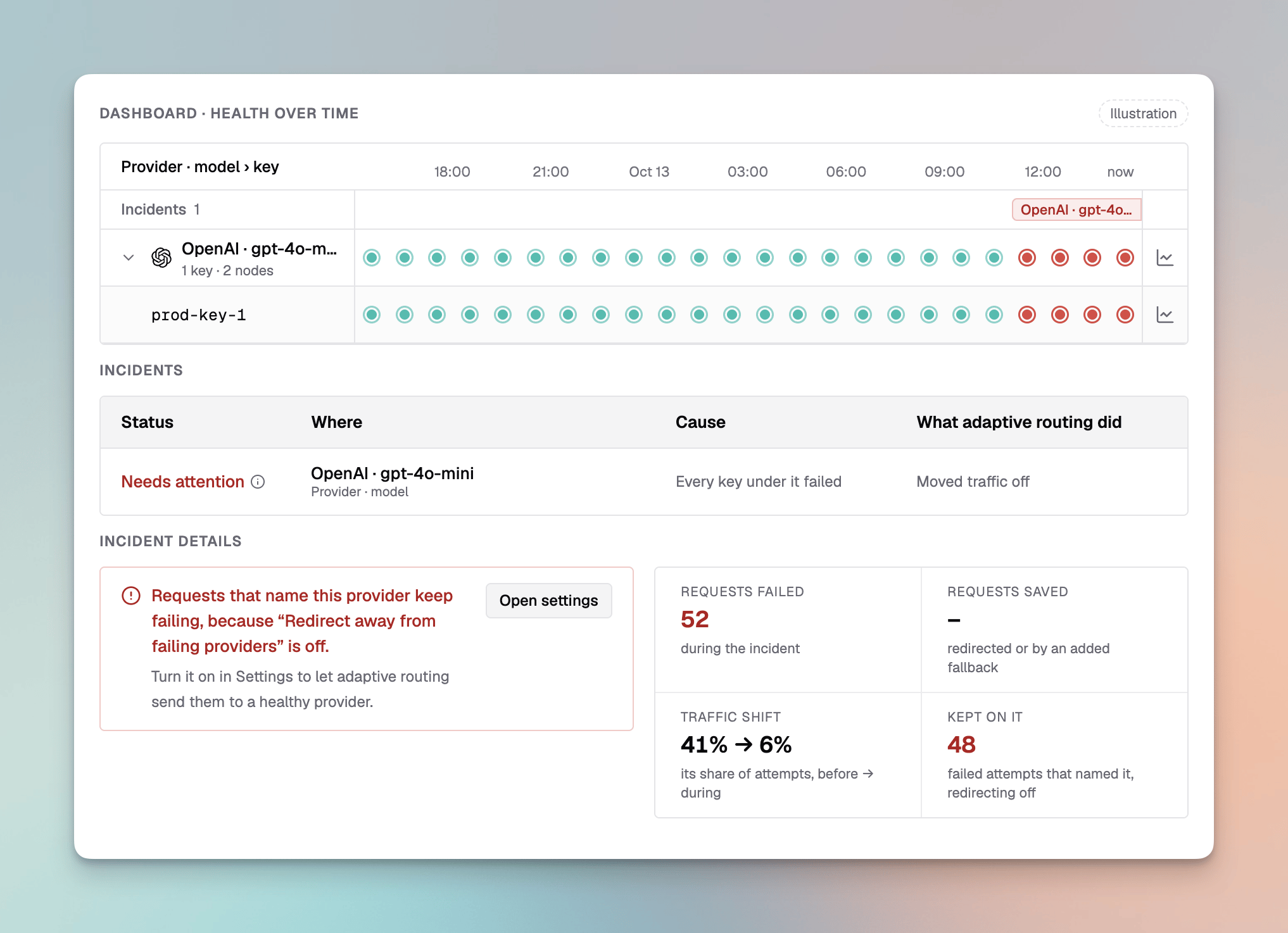Viewport: 1288px width, 933px height.
Task: Click the Open settings button
Action: pyautogui.click(x=548, y=601)
